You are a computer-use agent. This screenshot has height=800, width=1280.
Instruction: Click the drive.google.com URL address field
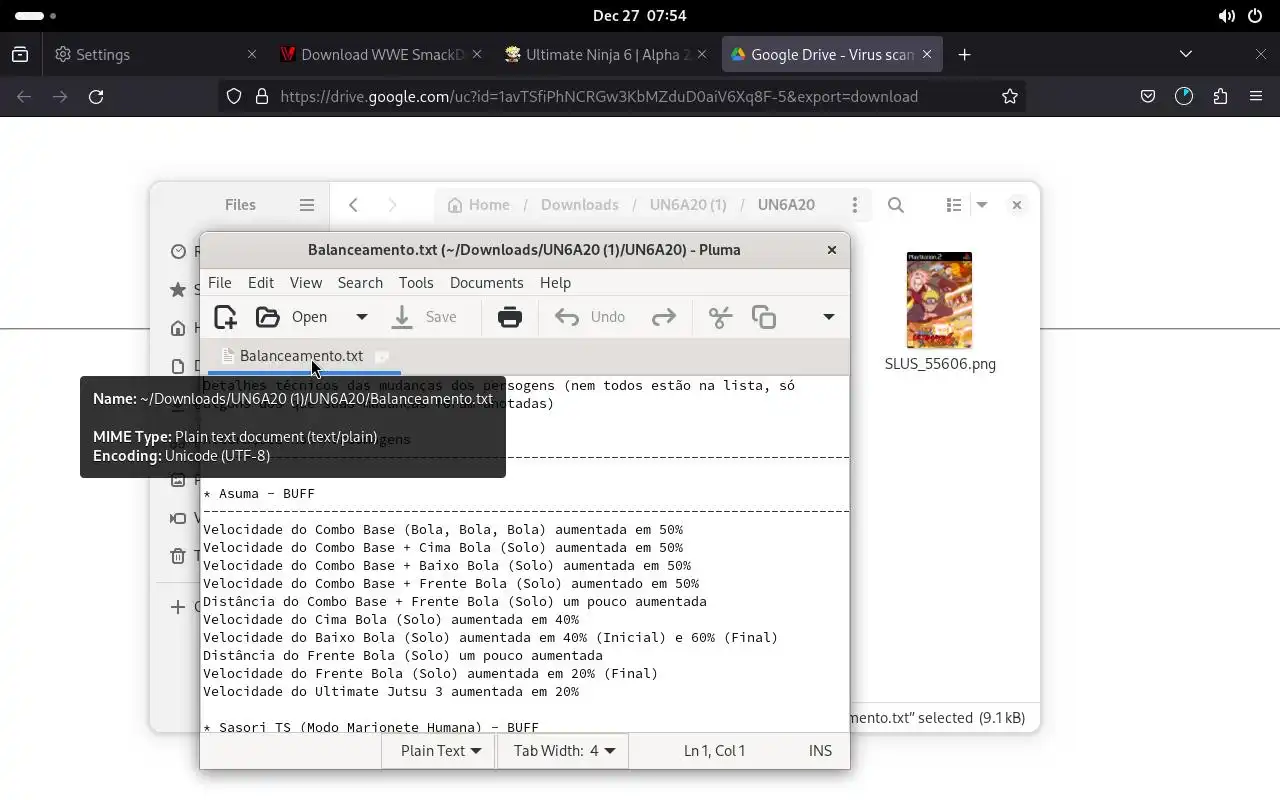(599, 97)
